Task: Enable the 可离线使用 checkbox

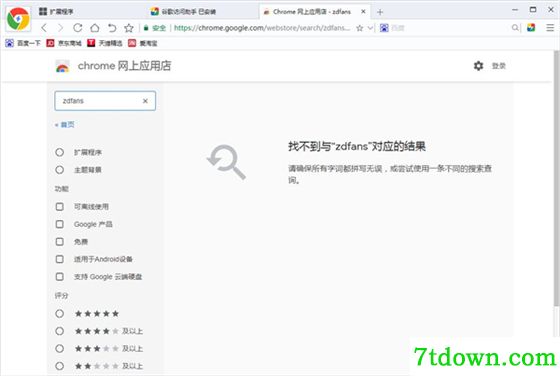Action: [60, 207]
